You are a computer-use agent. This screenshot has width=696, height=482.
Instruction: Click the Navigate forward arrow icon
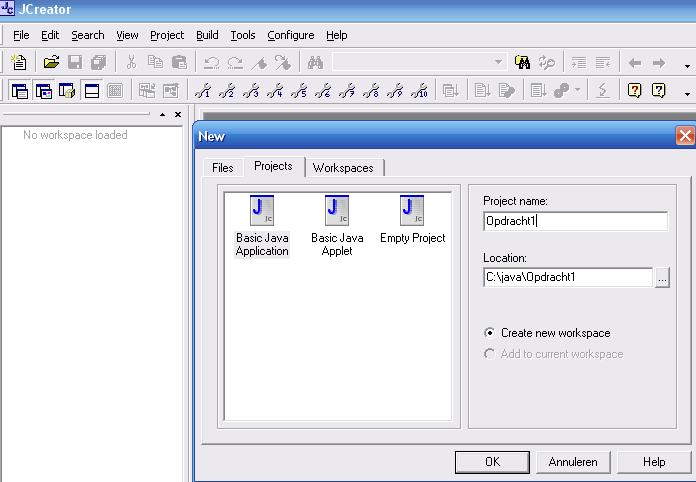click(x=659, y=63)
